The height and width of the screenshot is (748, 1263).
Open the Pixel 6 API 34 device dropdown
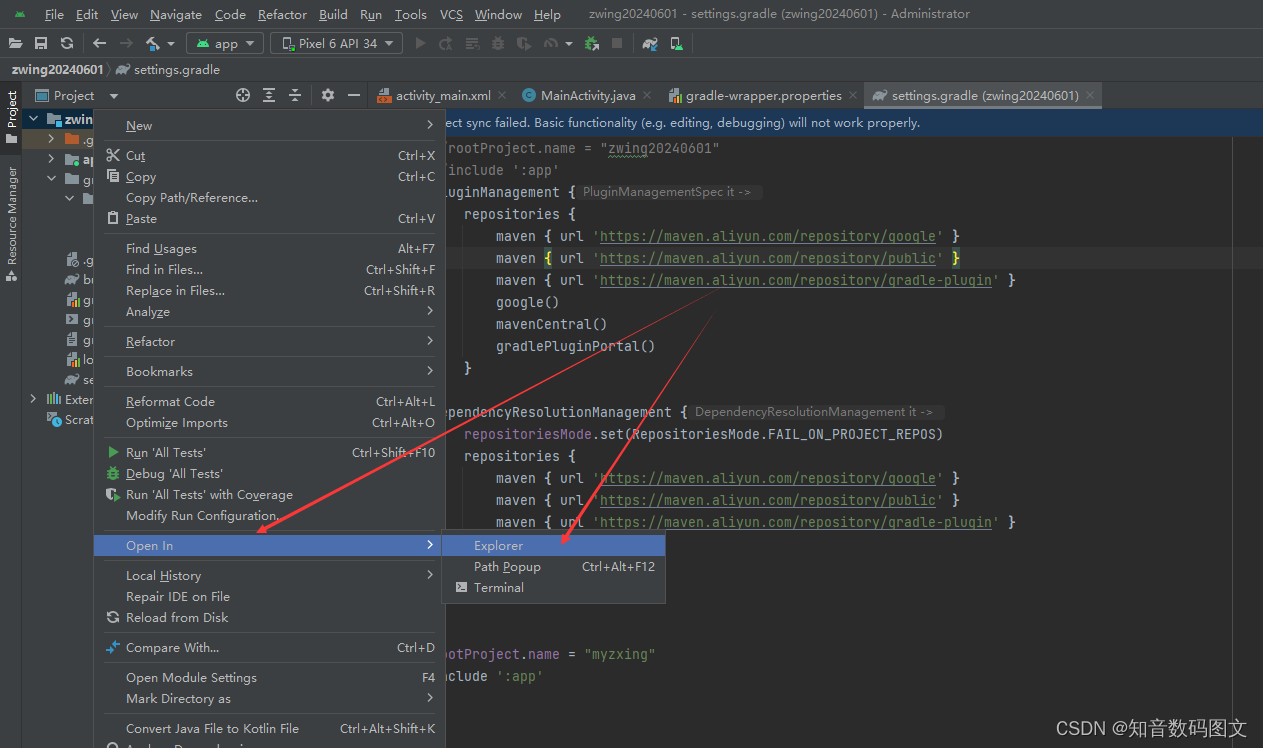click(x=336, y=43)
